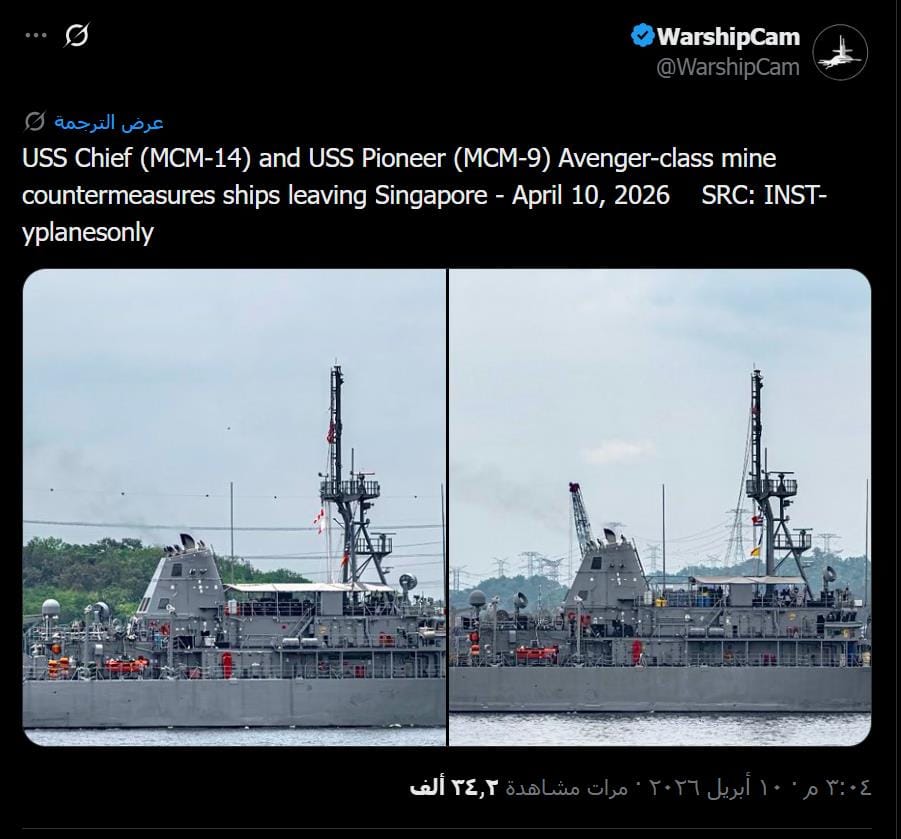The image size is (901, 839).
Task: Click the 'SRC: INST-' source credit text
Action: pyautogui.click(x=764, y=195)
